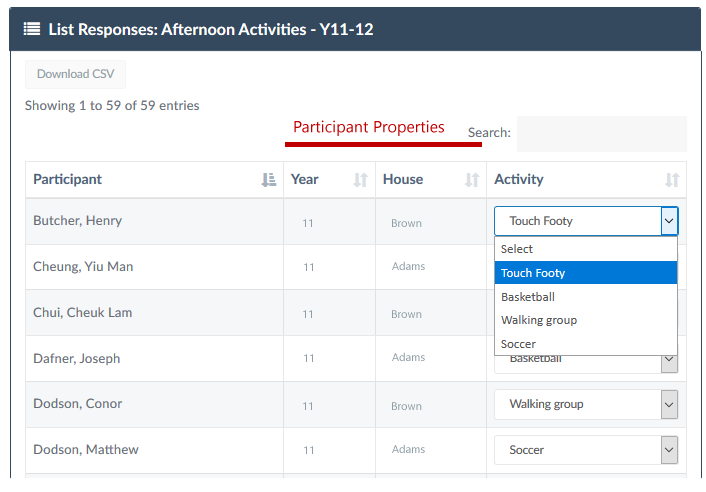Click the Participant column header
Image resolution: width=706 pixels, height=492 pixels.
154,180
